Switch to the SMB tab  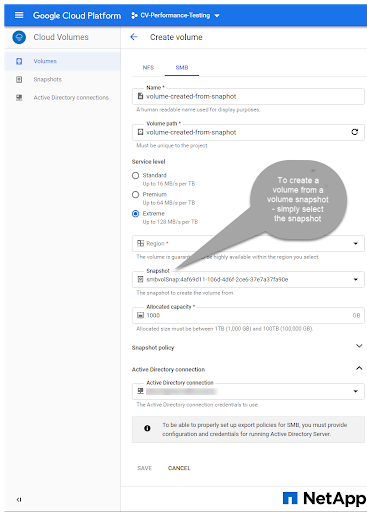pyautogui.click(x=182, y=67)
